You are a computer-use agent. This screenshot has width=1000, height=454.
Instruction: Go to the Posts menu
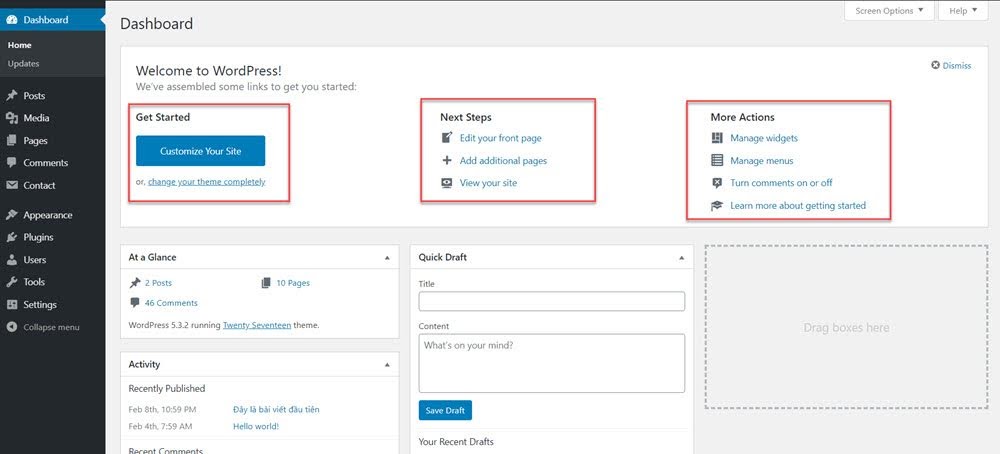(34, 96)
